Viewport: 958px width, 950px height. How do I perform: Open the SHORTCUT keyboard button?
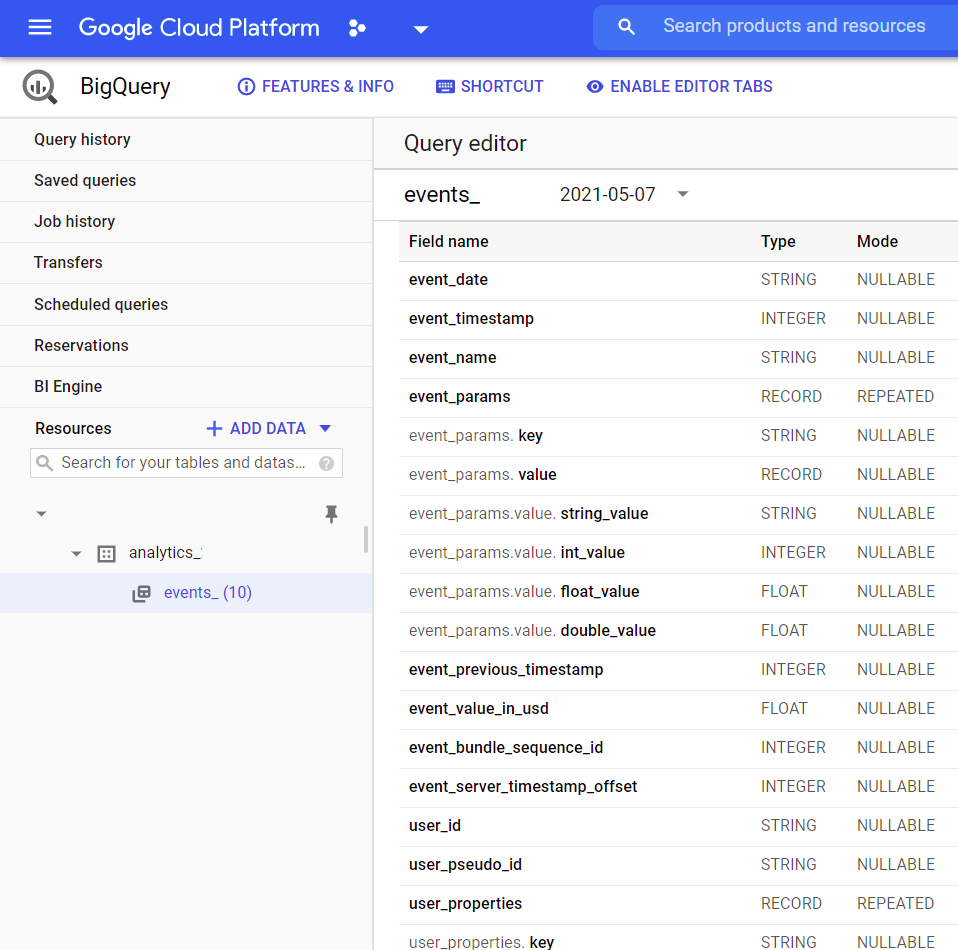tap(489, 87)
